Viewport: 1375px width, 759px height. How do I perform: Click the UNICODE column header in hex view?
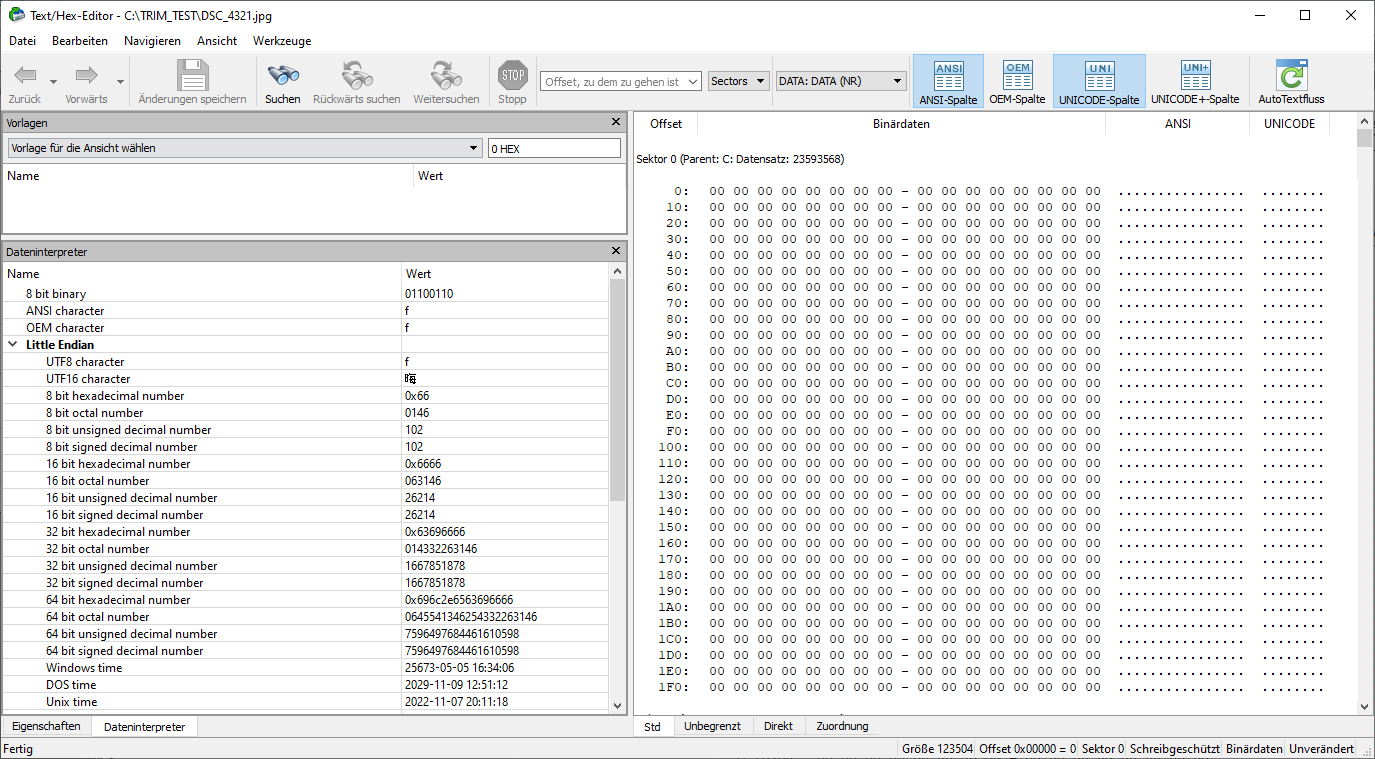(1289, 124)
